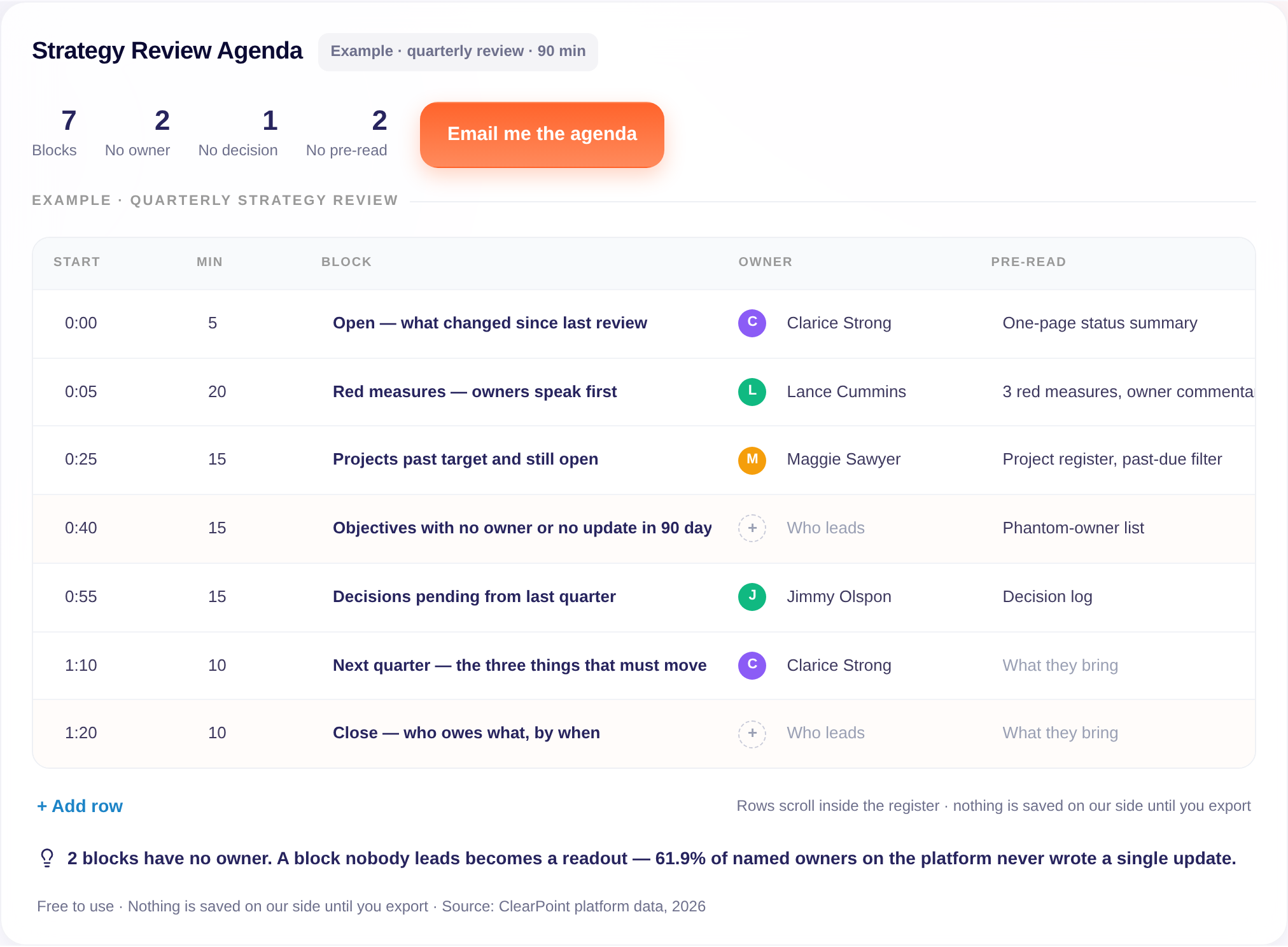Image resolution: width=1288 pixels, height=947 pixels.
Task: Edit minutes value 15 in the Decisions pending row
Action: click(x=217, y=597)
